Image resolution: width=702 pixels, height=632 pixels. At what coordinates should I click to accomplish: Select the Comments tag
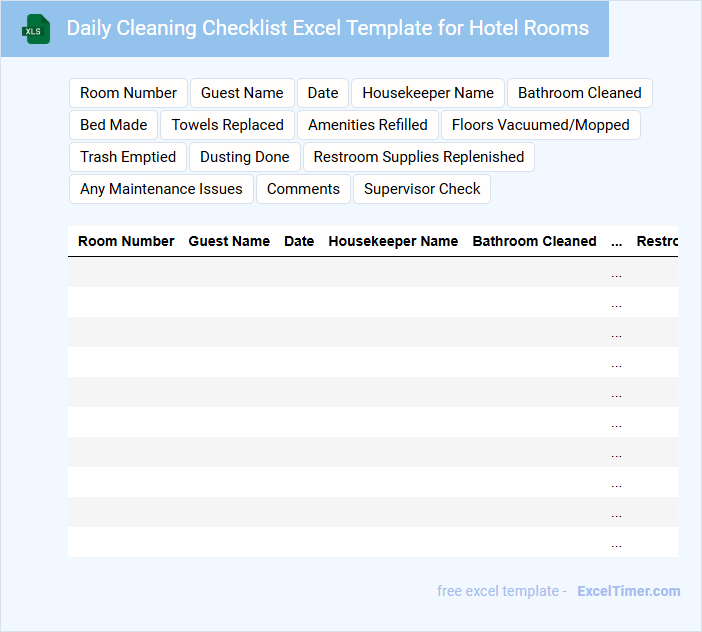[x=303, y=189]
